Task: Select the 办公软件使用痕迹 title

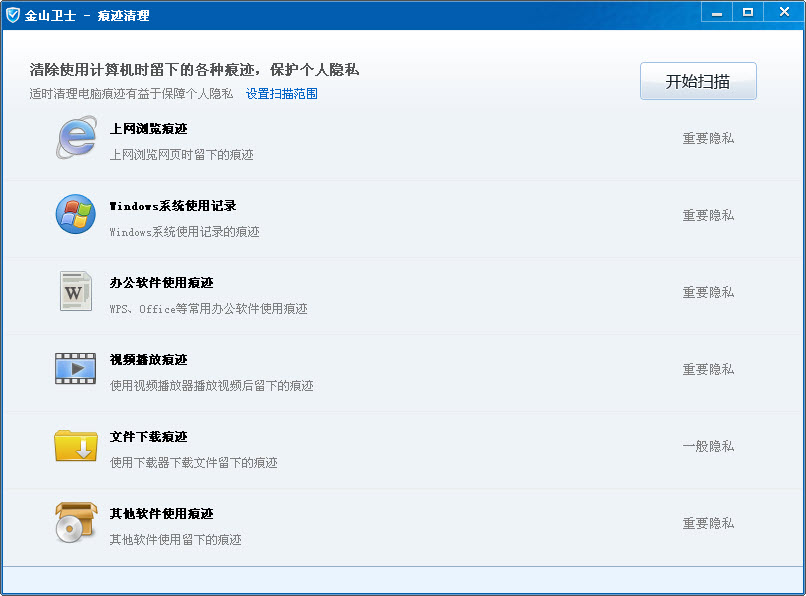Action: (161, 282)
